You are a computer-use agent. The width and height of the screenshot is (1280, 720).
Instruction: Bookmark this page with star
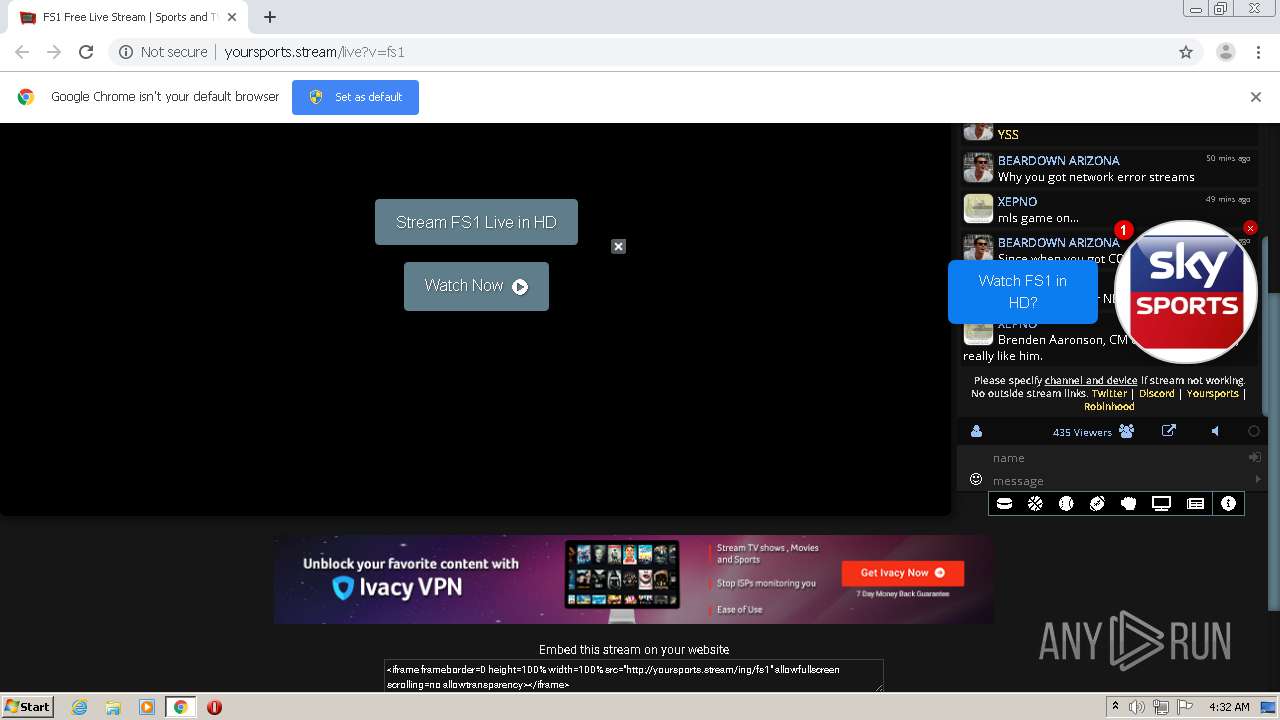coord(1186,52)
